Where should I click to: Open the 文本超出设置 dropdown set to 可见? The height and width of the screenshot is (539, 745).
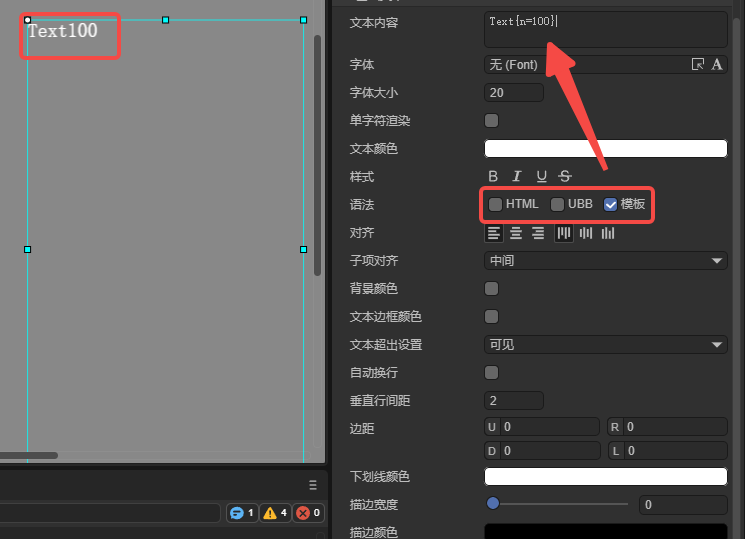tap(605, 345)
